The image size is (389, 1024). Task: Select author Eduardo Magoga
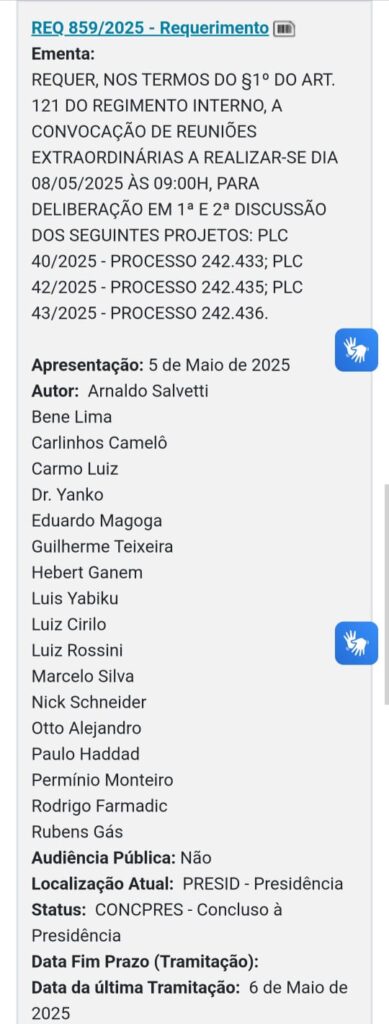point(97,520)
